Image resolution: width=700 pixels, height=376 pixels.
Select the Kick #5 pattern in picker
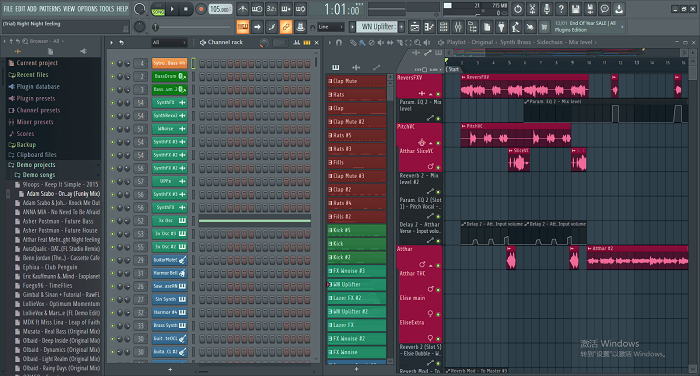tap(357, 230)
